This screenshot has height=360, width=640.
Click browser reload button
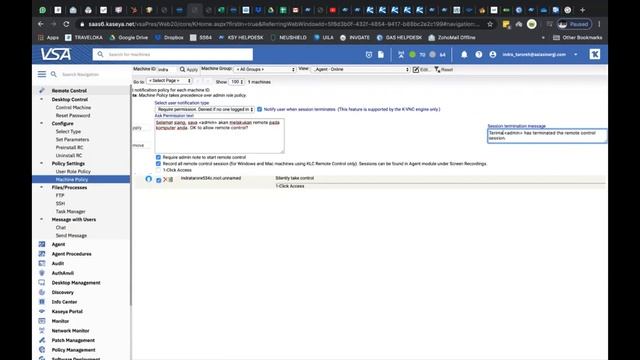click(66, 24)
